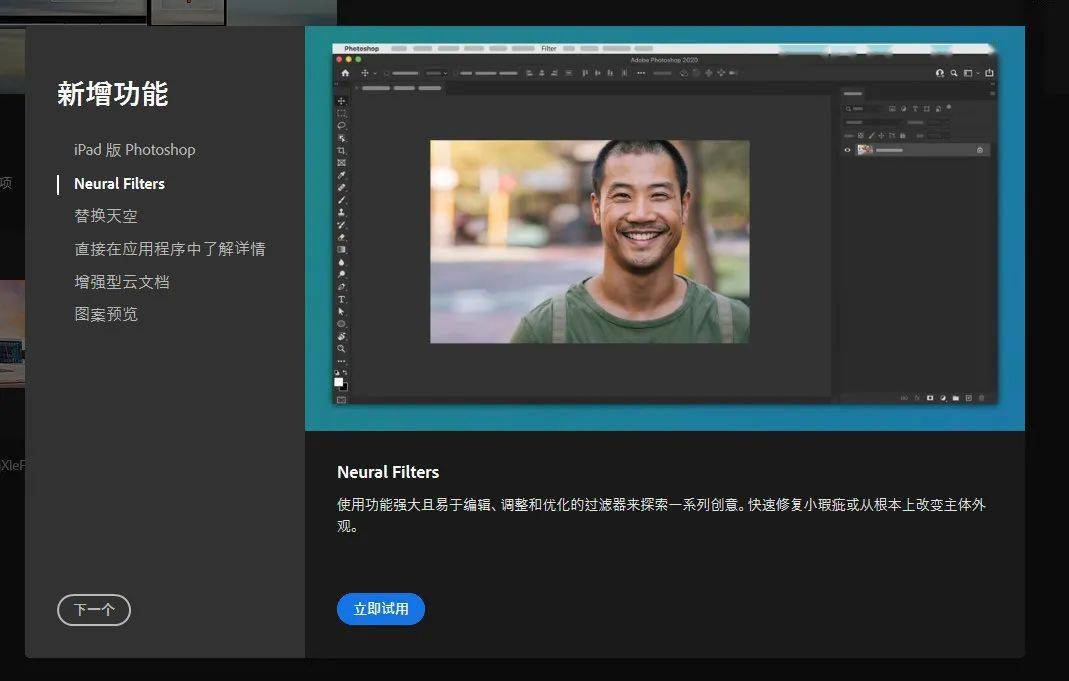The image size is (1069, 681).
Task: Open the Filter menu in the preview menu bar
Action: pos(549,48)
